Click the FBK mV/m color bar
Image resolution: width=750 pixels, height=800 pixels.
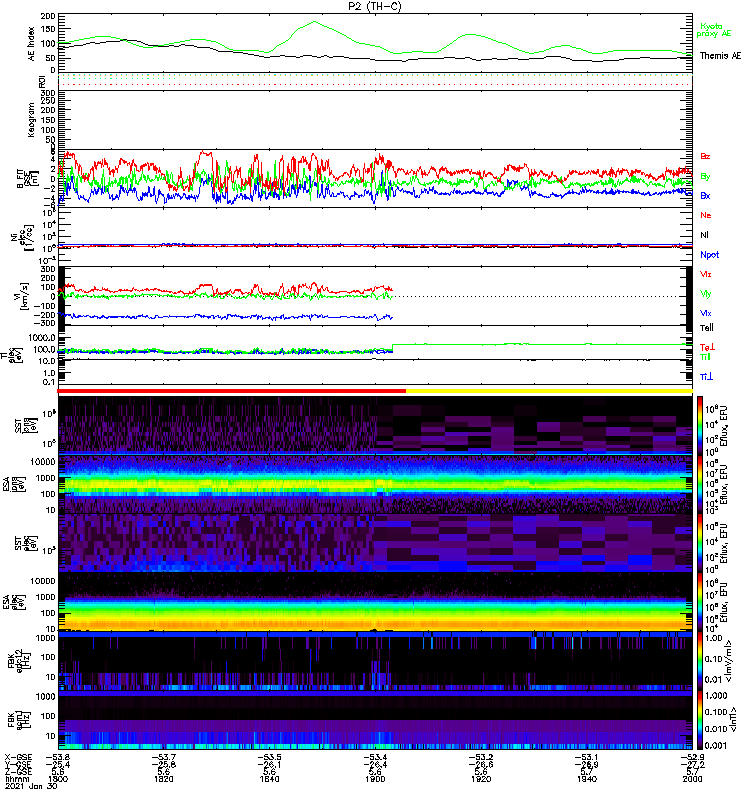click(700, 661)
